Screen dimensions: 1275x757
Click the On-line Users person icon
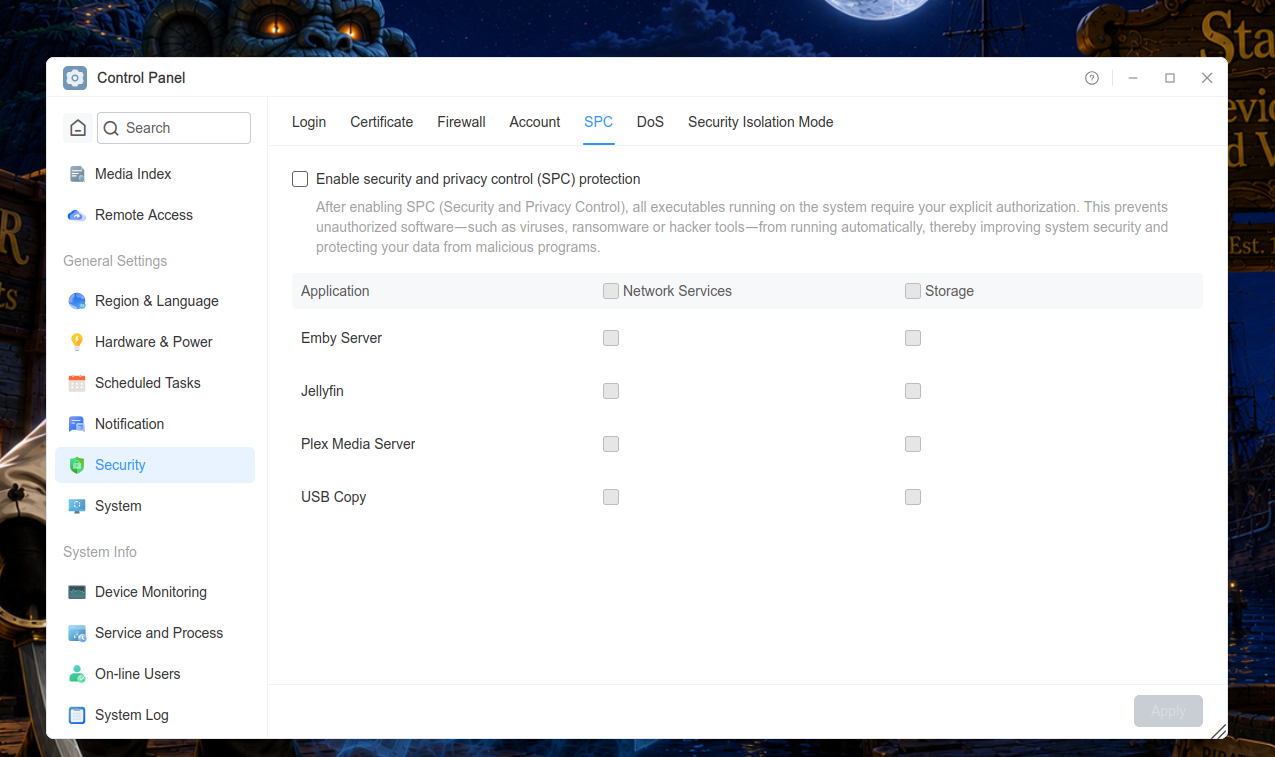point(77,674)
